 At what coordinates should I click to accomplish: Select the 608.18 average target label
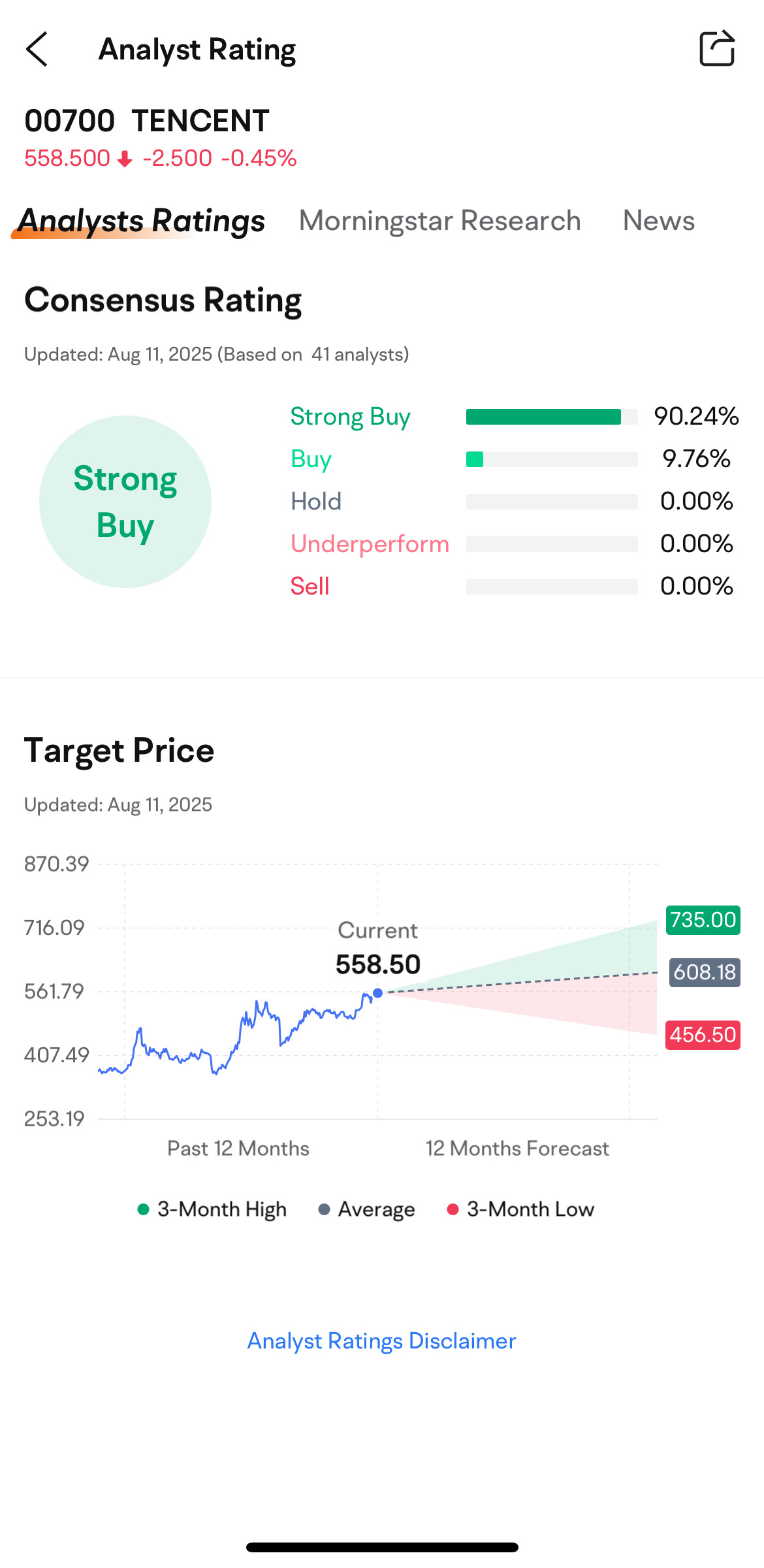(x=705, y=972)
